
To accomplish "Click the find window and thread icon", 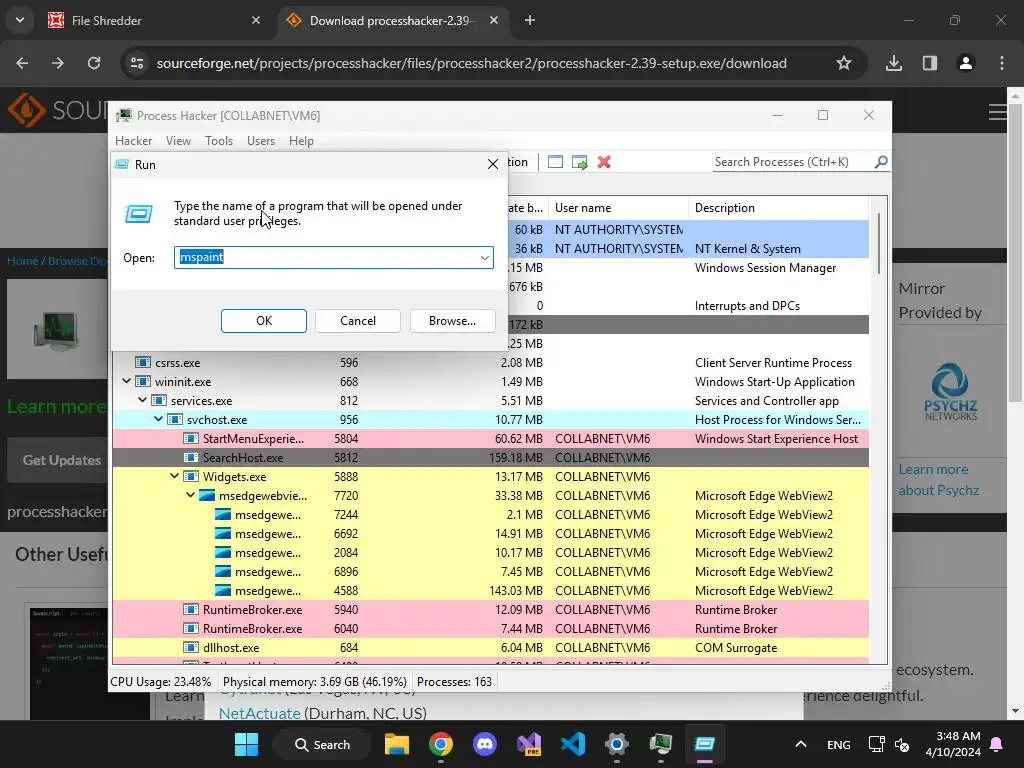I will coord(579,162).
